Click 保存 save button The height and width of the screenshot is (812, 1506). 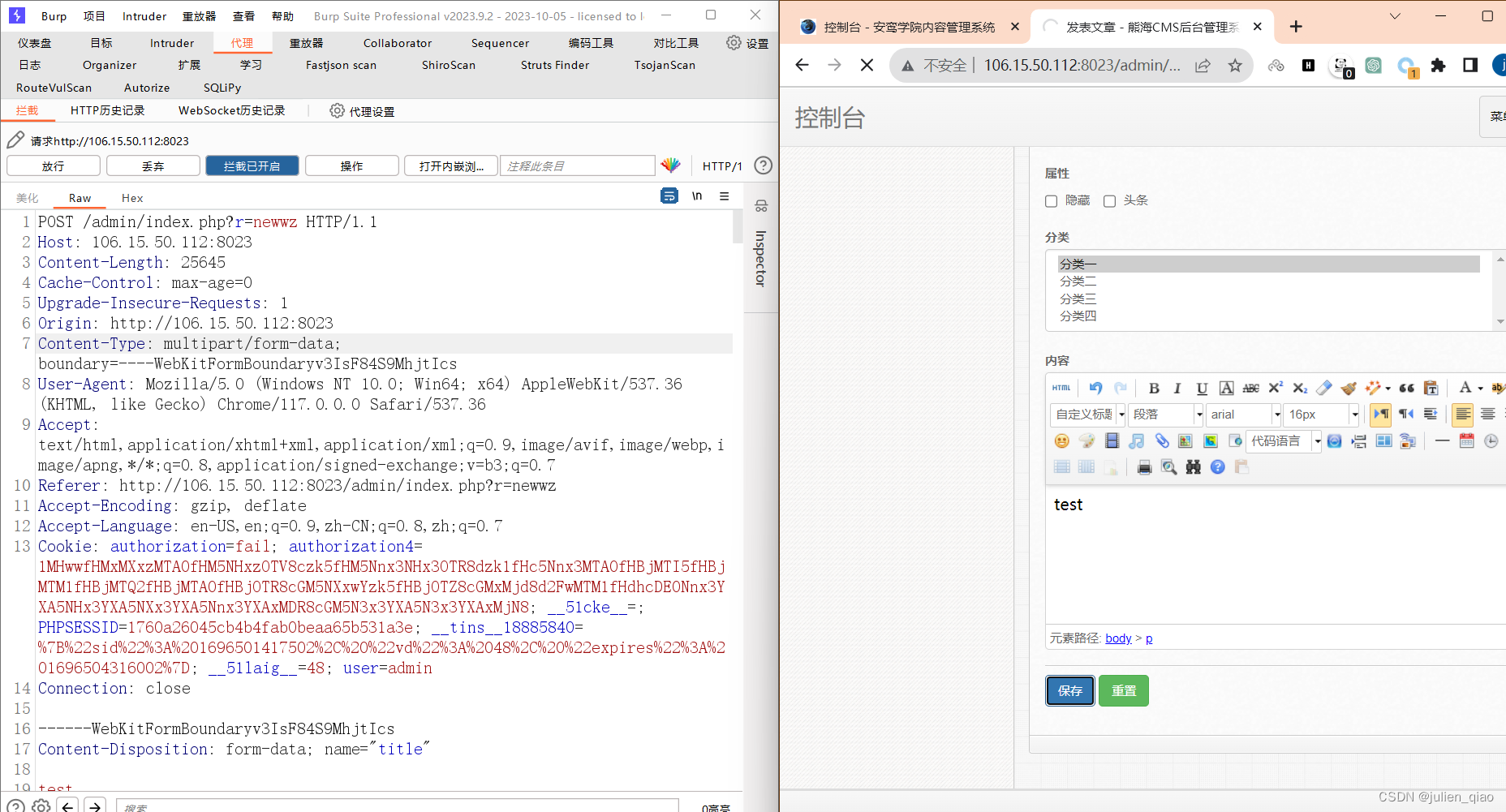point(1070,690)
